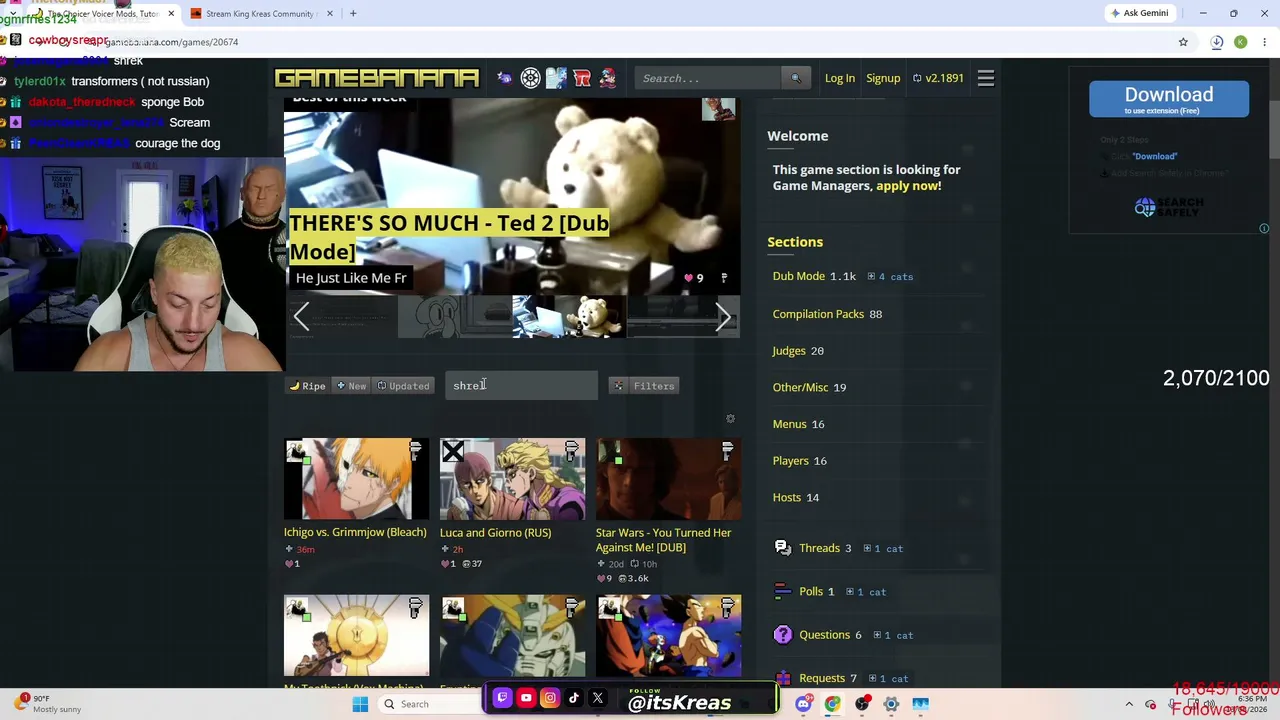Screen dimensions: 1280x720
Task: Expand the Polls 1 cat list
Action: (866, 592)
